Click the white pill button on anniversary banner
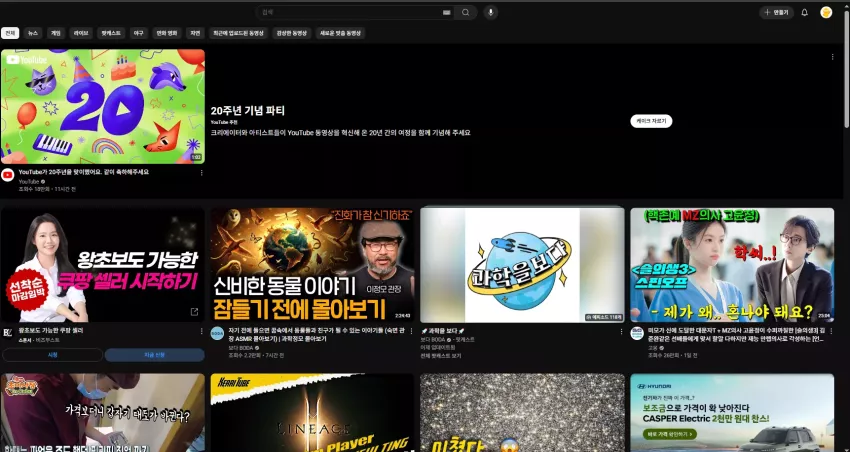 pos(651,121)
